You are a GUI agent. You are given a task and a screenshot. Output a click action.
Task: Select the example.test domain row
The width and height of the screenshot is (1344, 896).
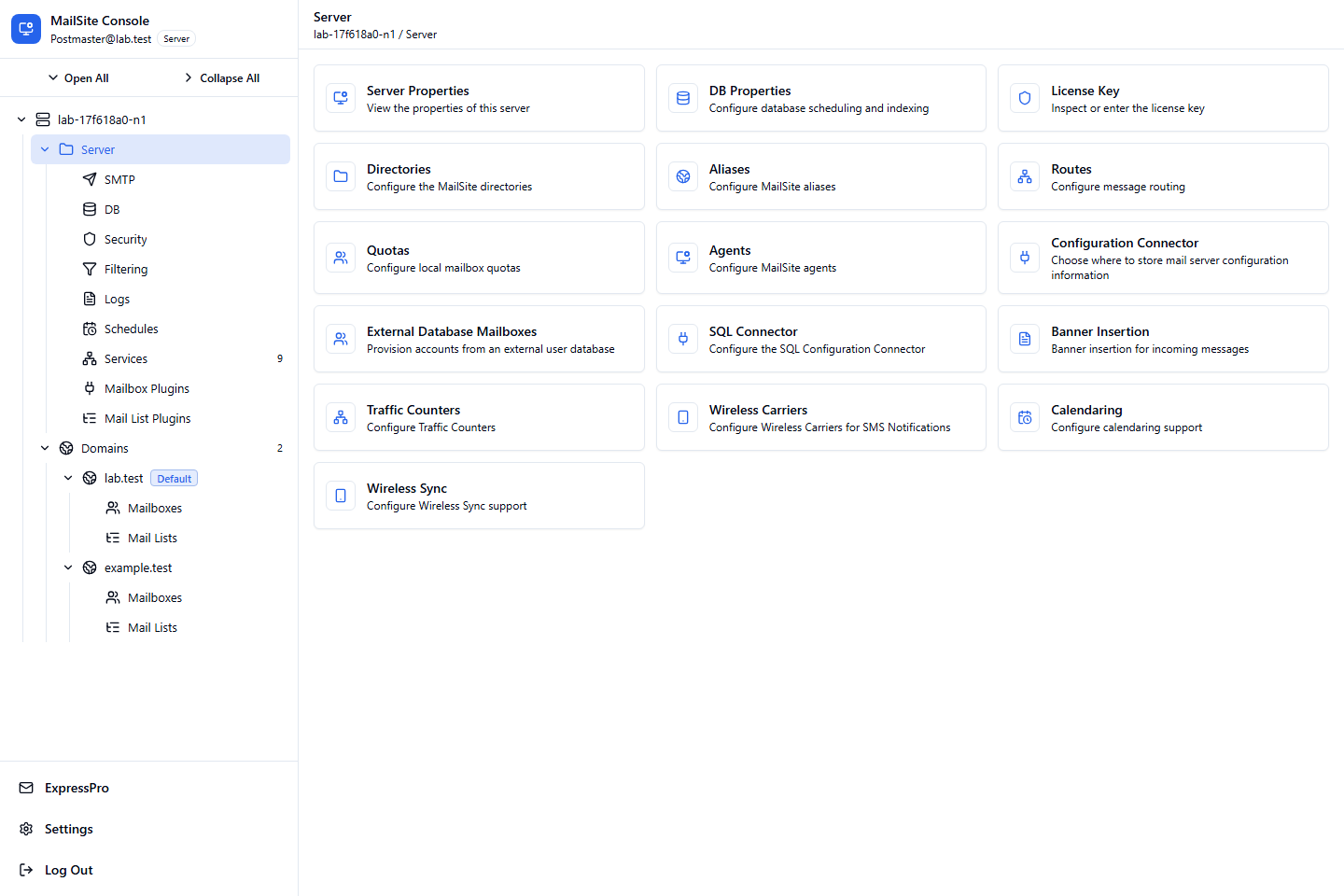[x=172, y=567]
